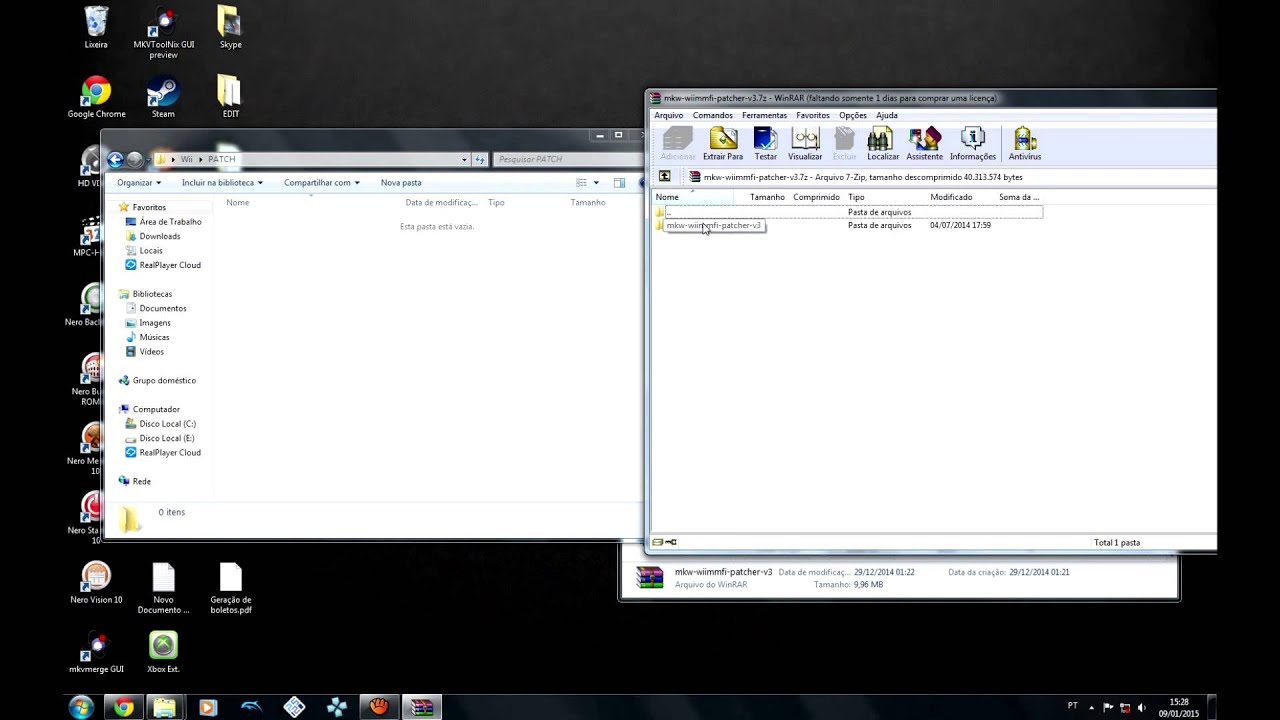This screenshot has width=1280, height=720.
Task: Open the Arquivo menu in WinRAR
Action: [669, 115]
